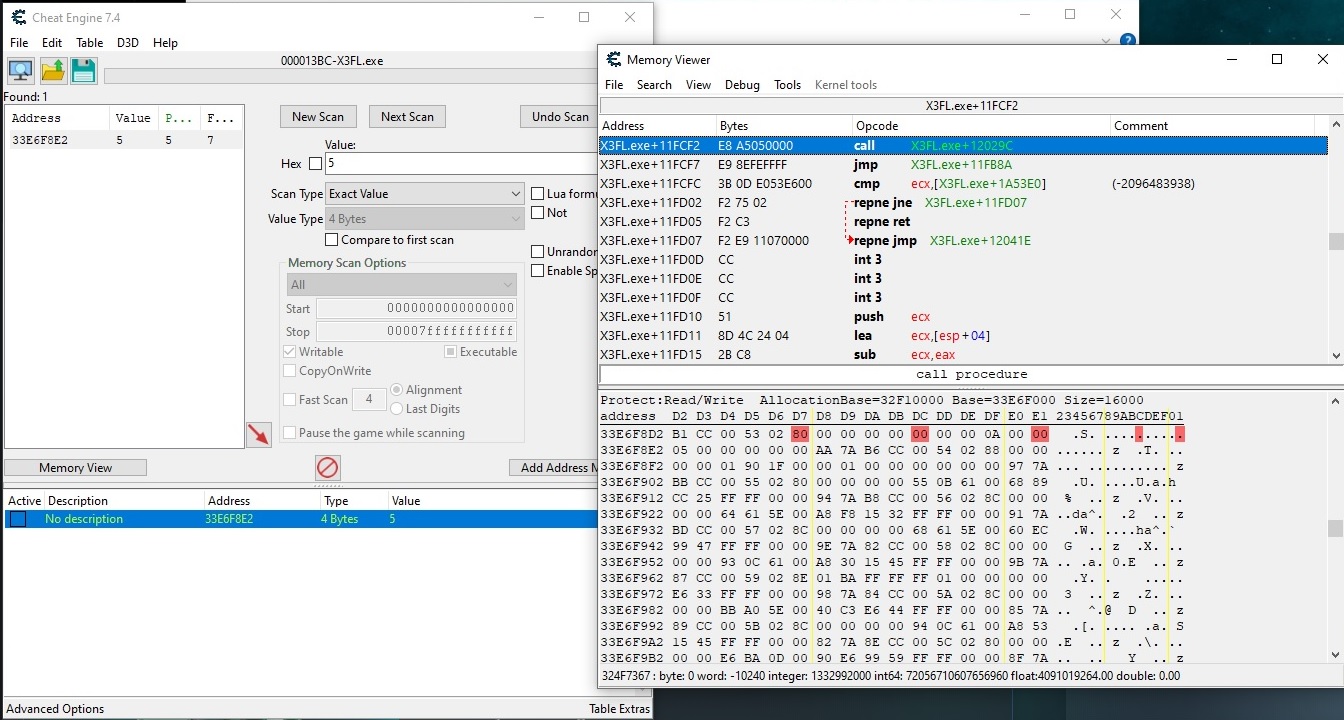Open the Scan Type dropdown

coord(424,194)
